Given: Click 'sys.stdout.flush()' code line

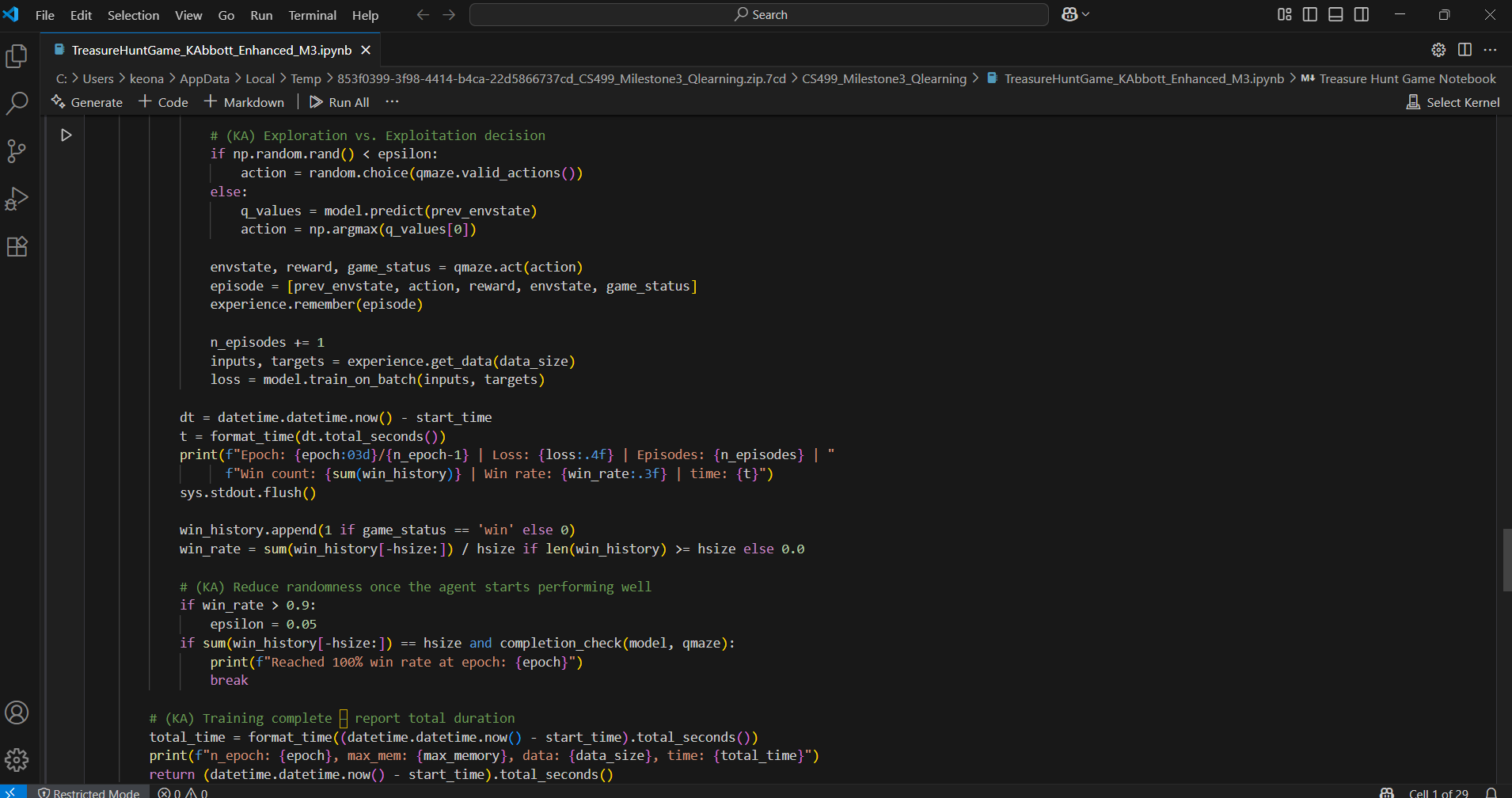Looking at the screenshot, I should (x=248, y=492).
